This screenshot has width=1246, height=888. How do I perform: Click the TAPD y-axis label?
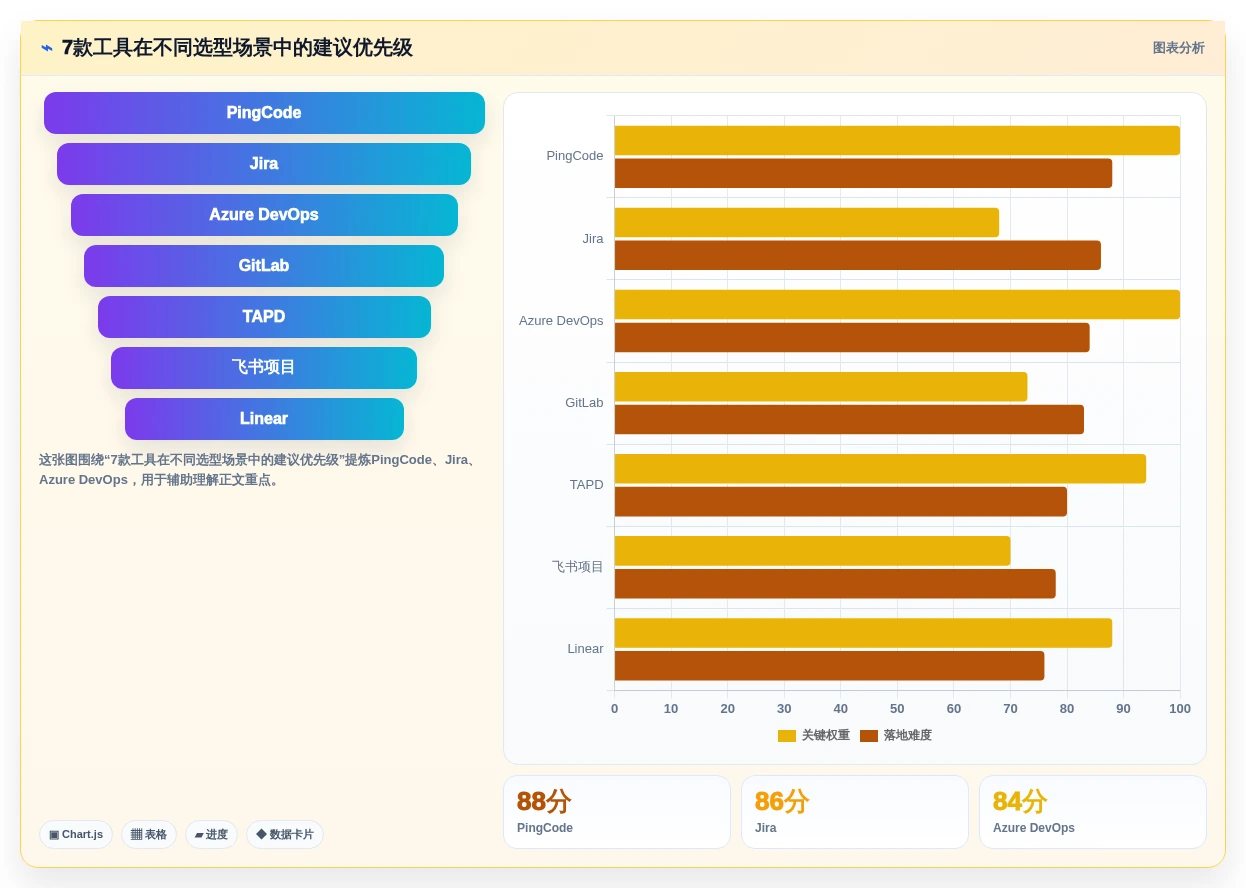(x=587, y=485)
